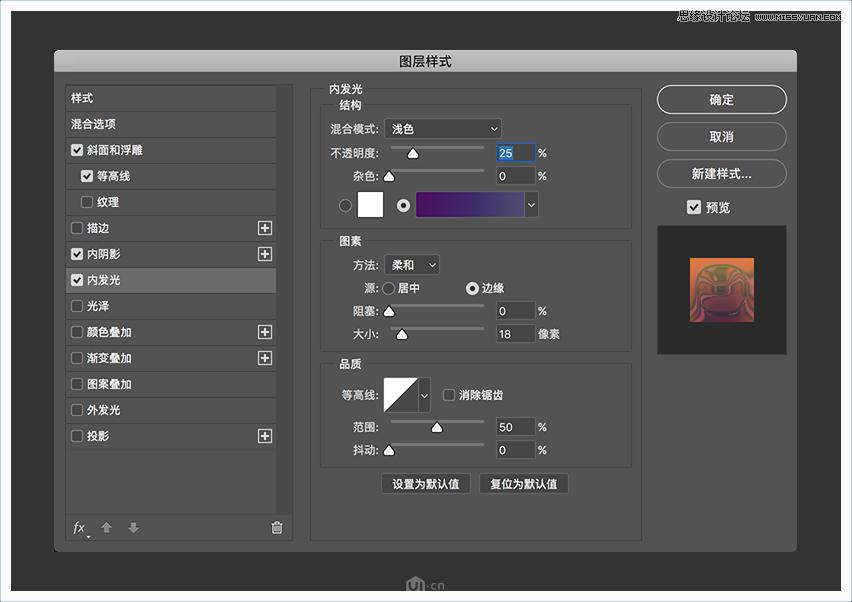Open the 方法 dropdown showing 柔和
852x602 pixels.
pos(412,265)
